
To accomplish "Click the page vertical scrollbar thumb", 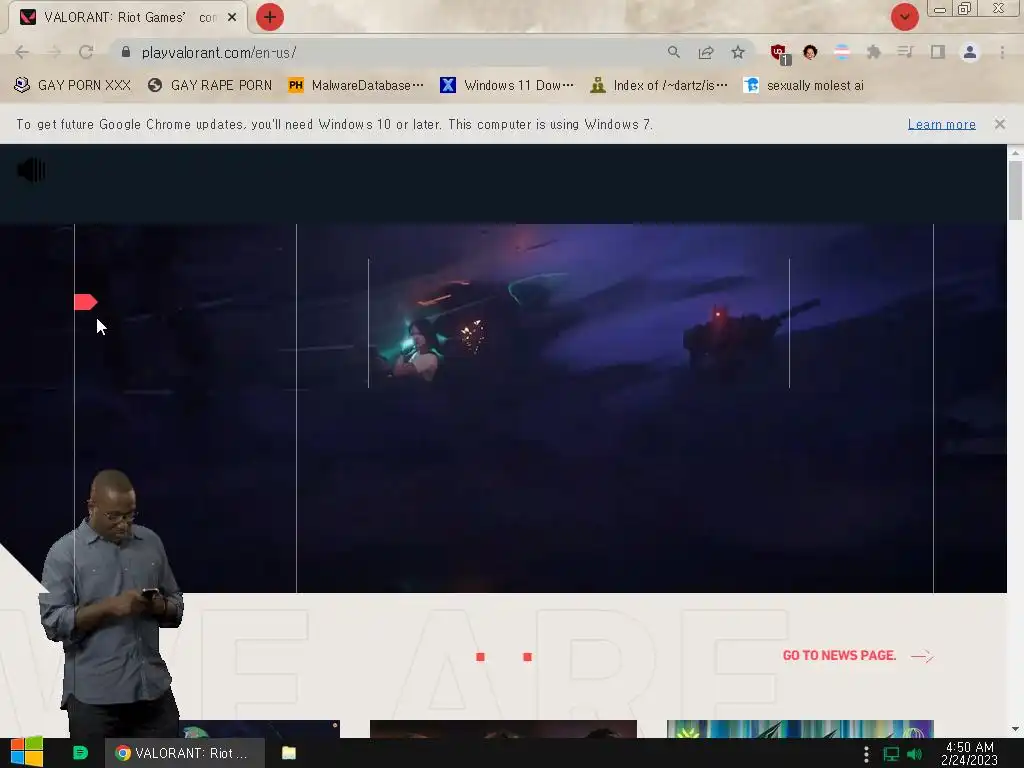I will (1015, 191).
